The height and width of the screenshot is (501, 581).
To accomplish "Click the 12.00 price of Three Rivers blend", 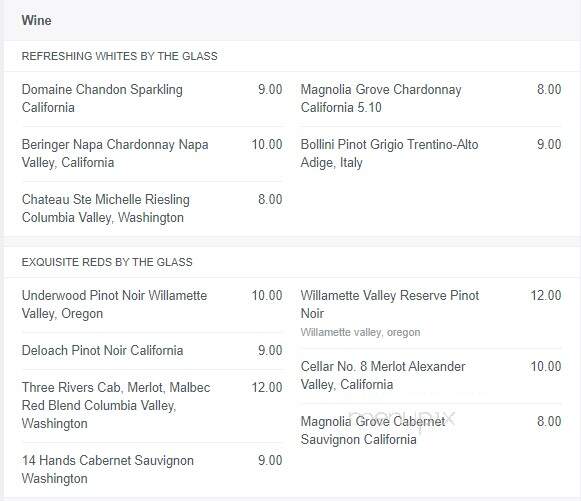I will click(x=267, y=388).
